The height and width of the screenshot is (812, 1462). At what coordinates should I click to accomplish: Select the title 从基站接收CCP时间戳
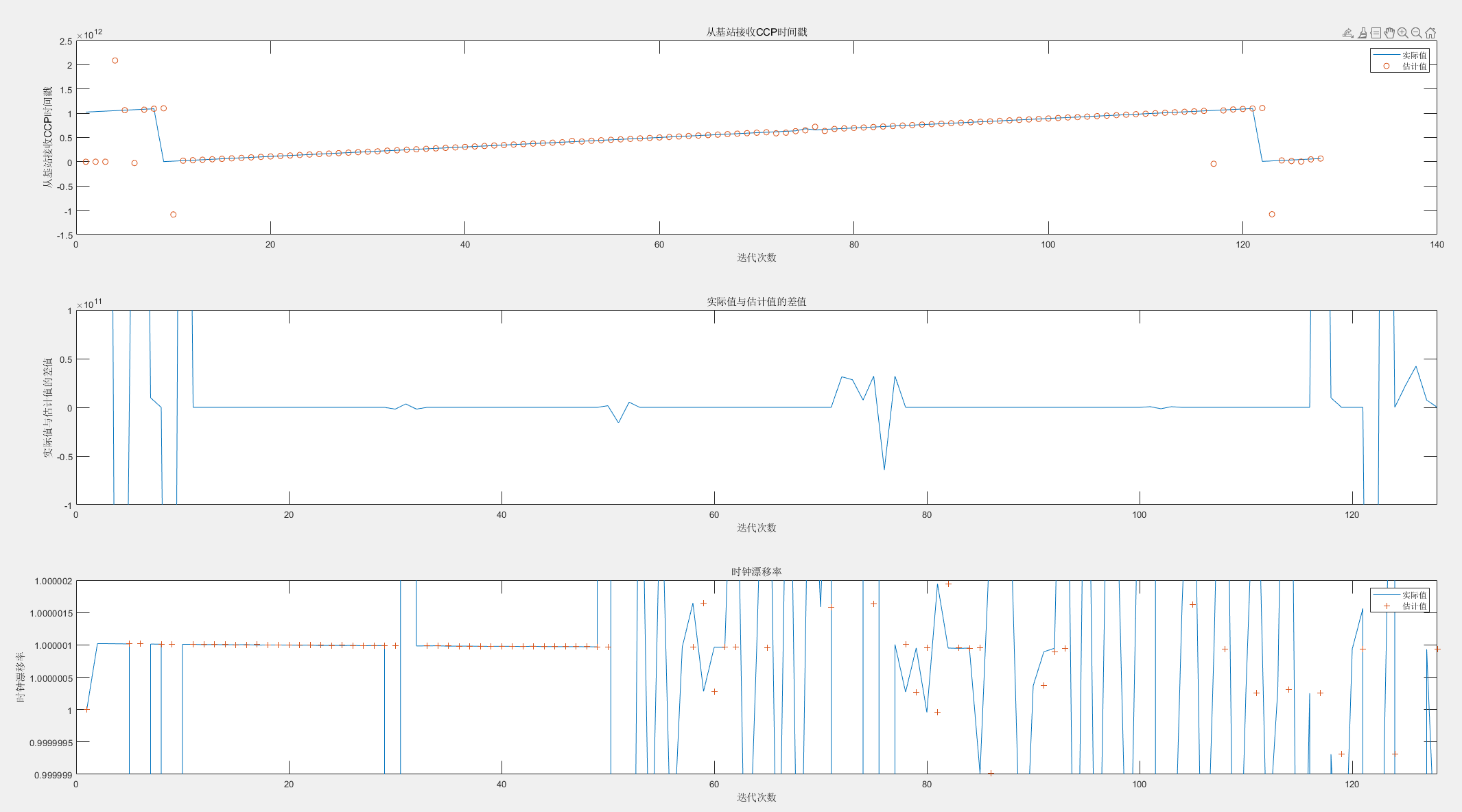pyautogui.click(x=757, y=32)
